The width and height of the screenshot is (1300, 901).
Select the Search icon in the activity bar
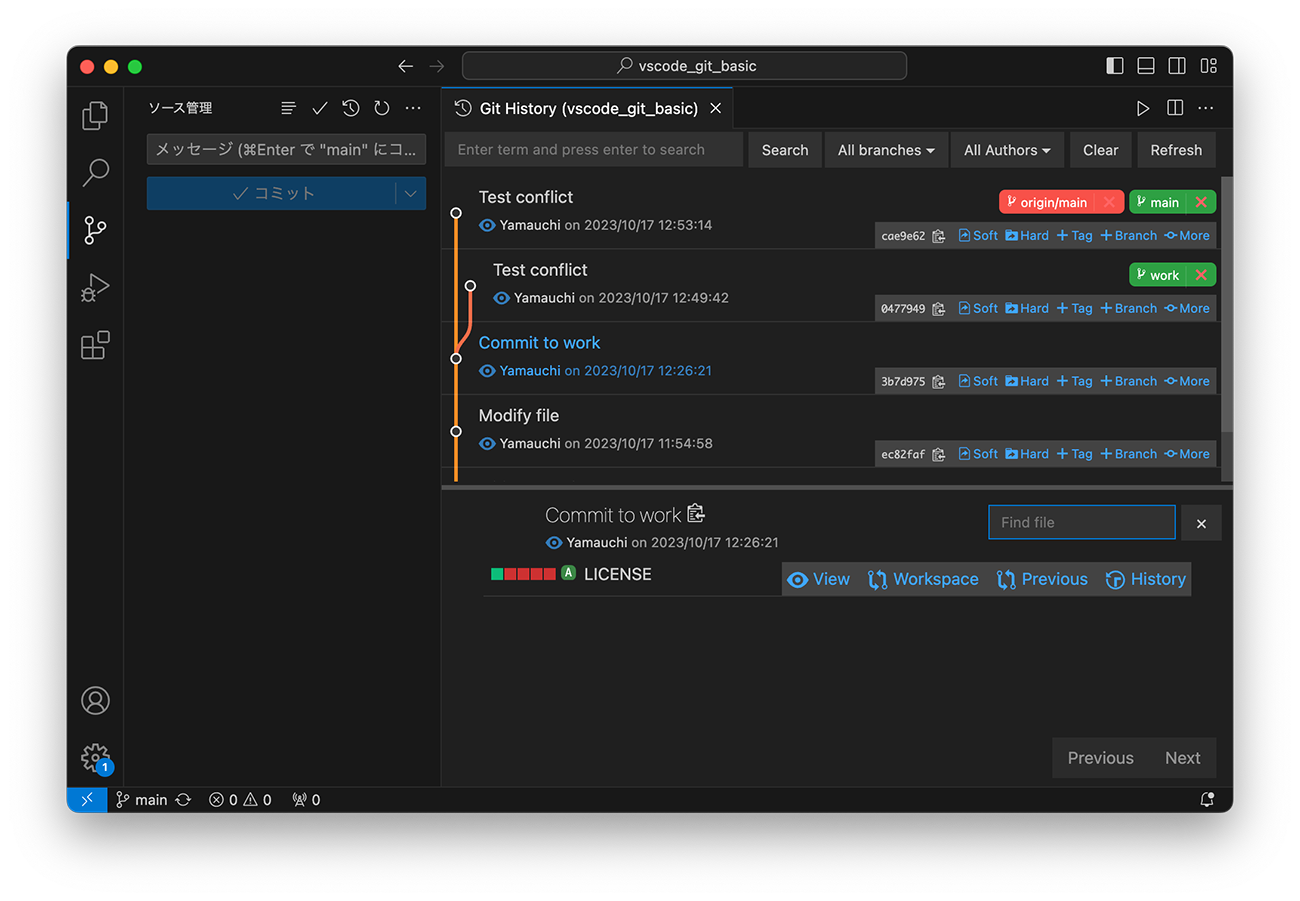tap(95, 172)
